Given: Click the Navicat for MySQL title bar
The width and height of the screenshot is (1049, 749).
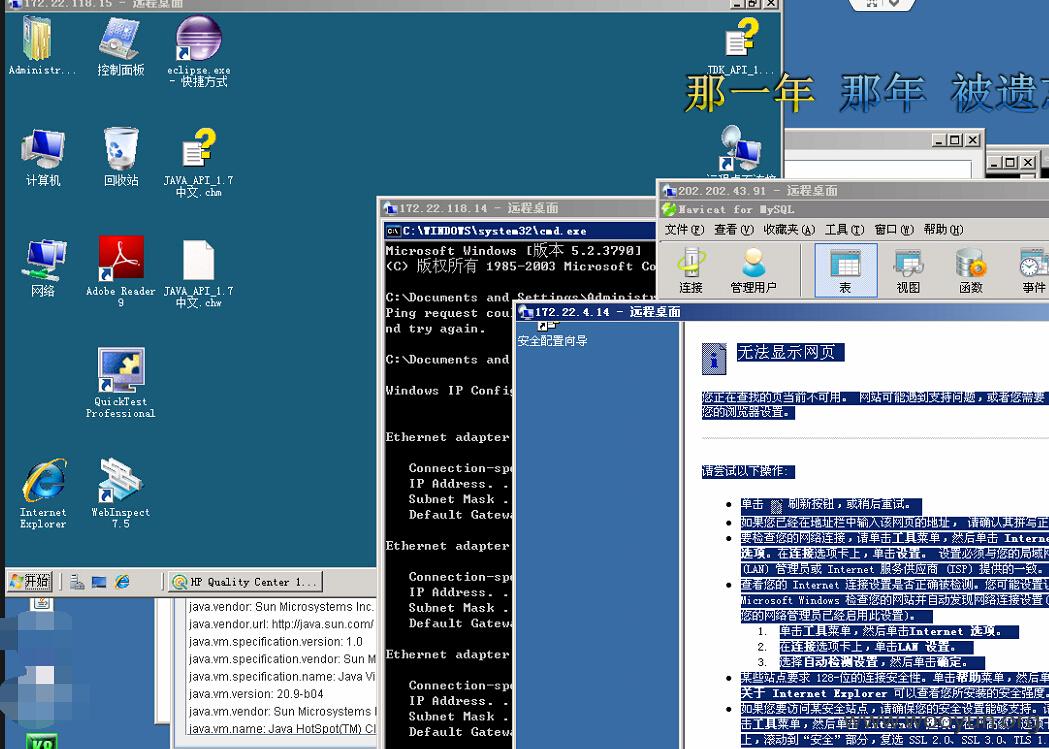Looking at the screenshot, I should [x=855, y=209].
